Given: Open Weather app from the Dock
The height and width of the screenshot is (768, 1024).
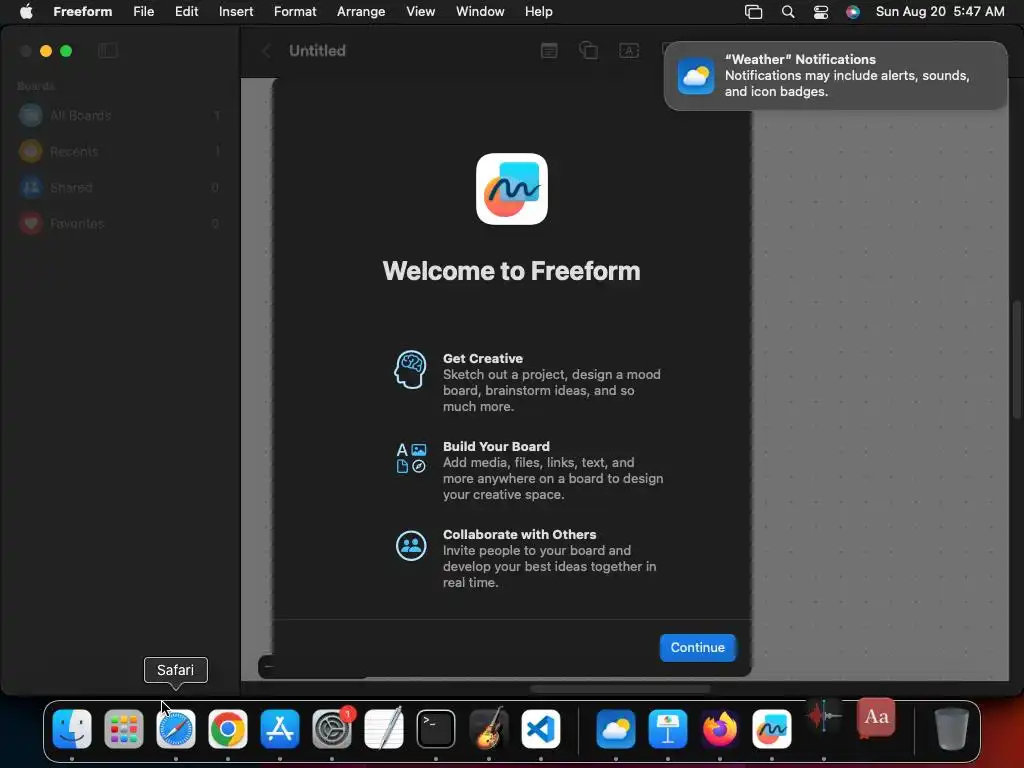Looking at the screenshot, I should click(x=616, y=729).
